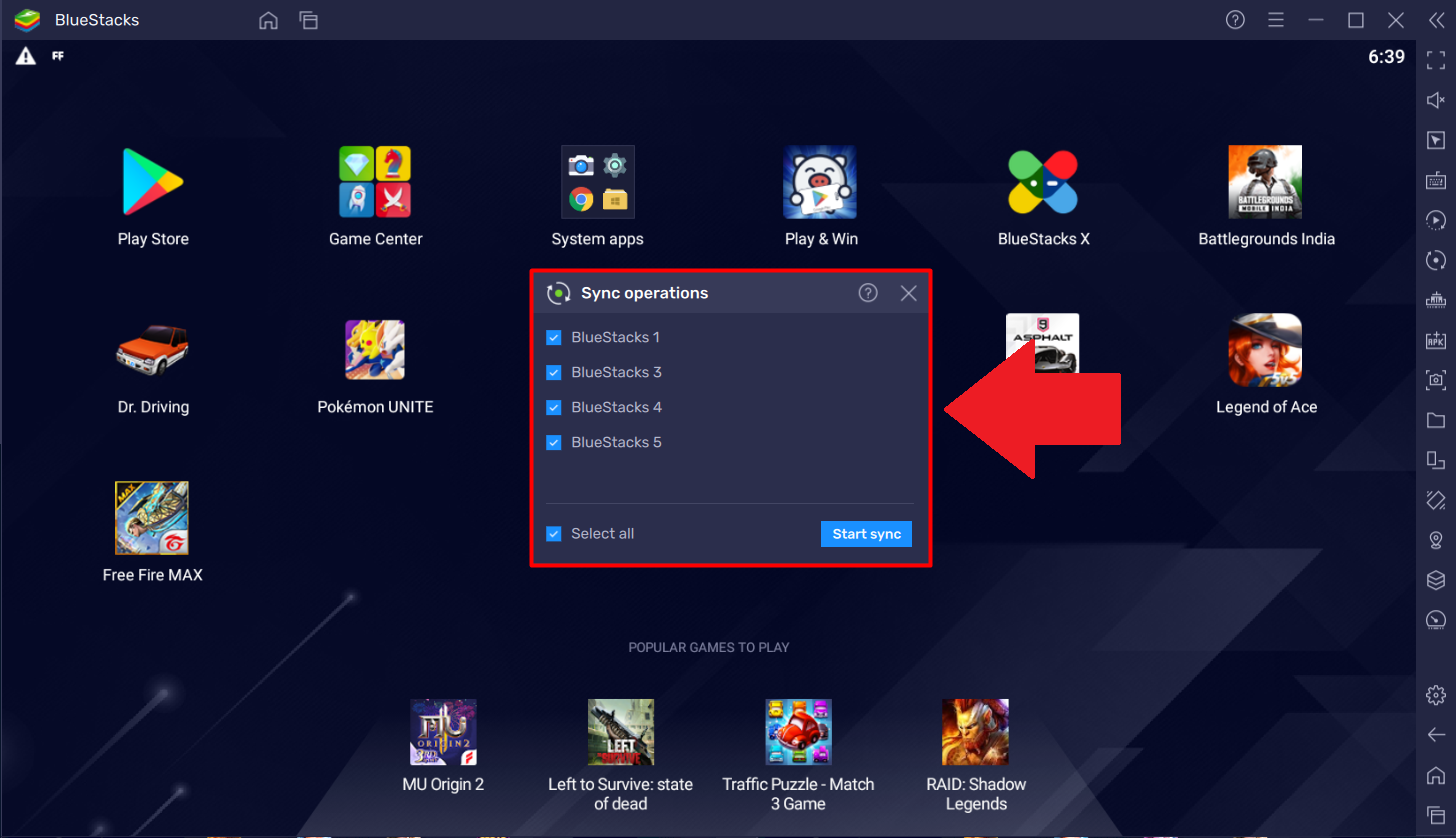Screen dimensions: 1456x838
Task: Open sync operations from side toolbar
Action: coord(1436,260)
